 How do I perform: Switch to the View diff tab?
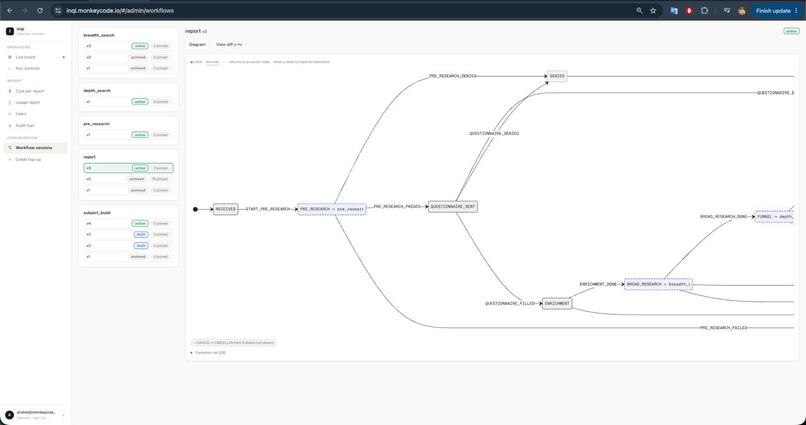(x=229, y=45)
